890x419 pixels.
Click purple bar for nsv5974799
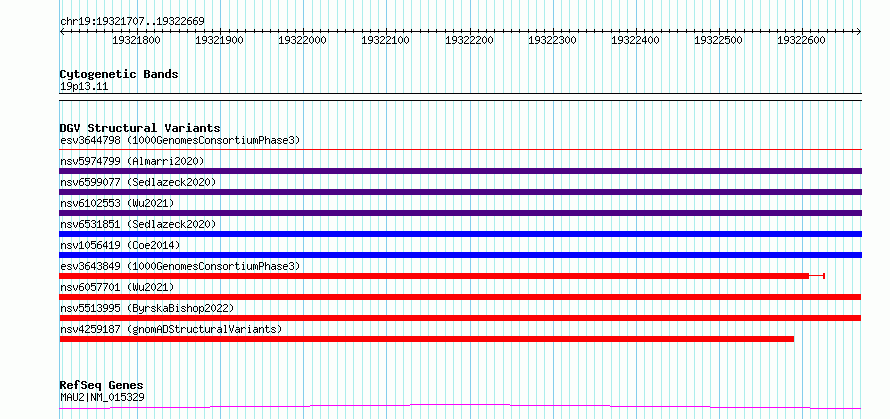(460, 171)
